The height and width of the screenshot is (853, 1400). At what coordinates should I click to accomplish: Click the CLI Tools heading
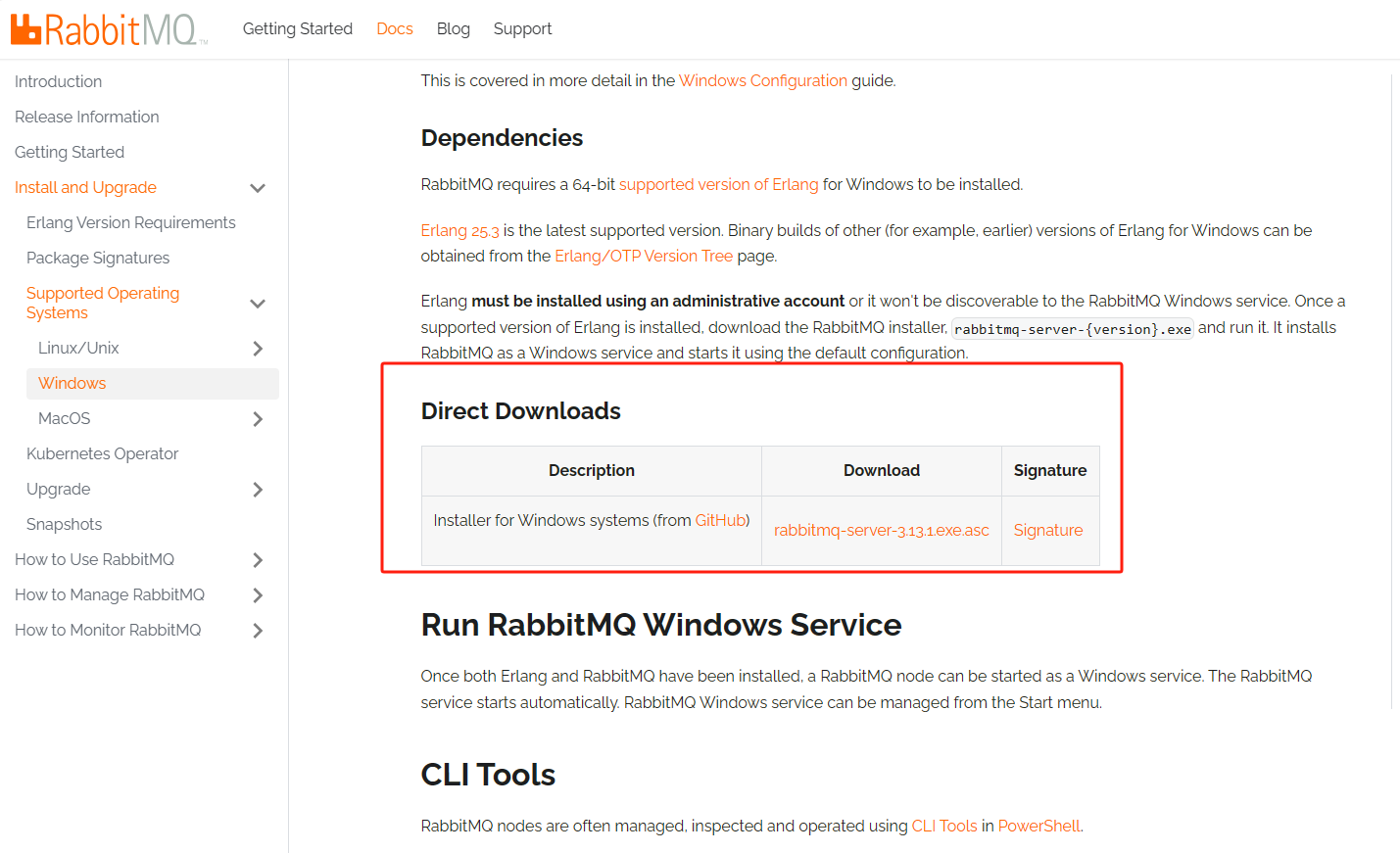[x=488, y=775]
